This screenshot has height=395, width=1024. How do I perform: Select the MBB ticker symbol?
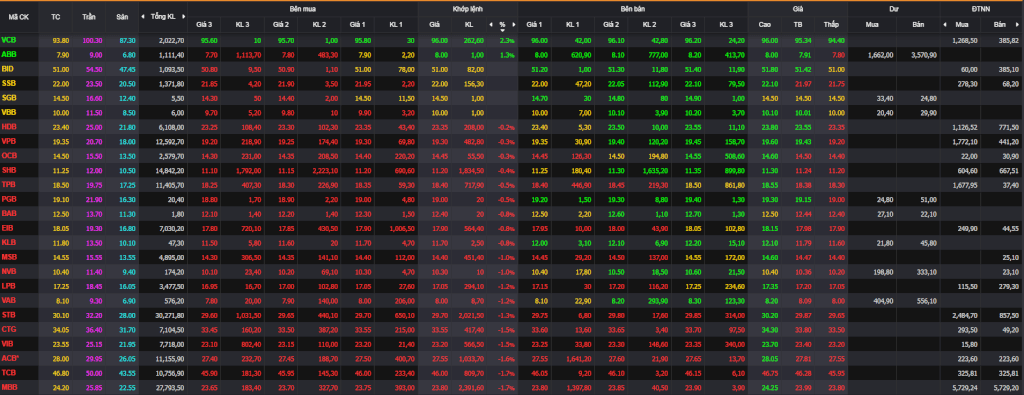(9, 387)
